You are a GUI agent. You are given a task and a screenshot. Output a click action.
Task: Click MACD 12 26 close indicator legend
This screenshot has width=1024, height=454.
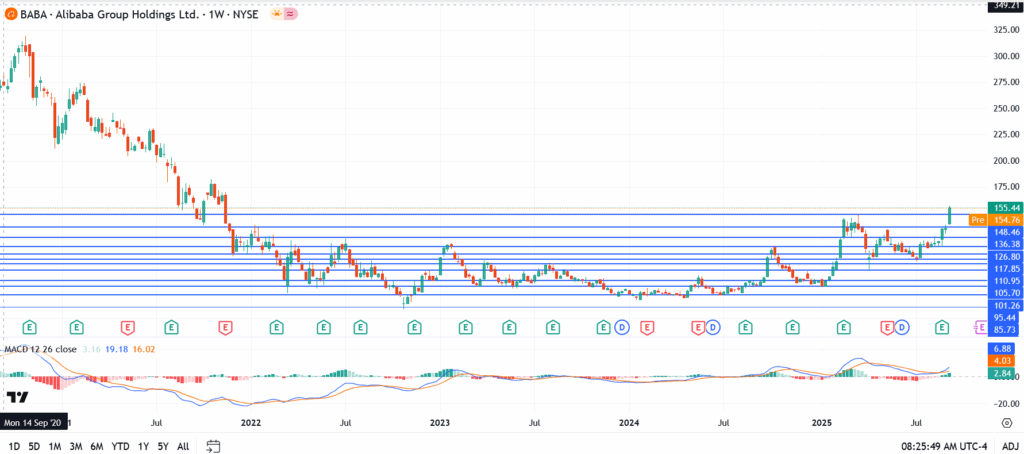coord(40,349)
